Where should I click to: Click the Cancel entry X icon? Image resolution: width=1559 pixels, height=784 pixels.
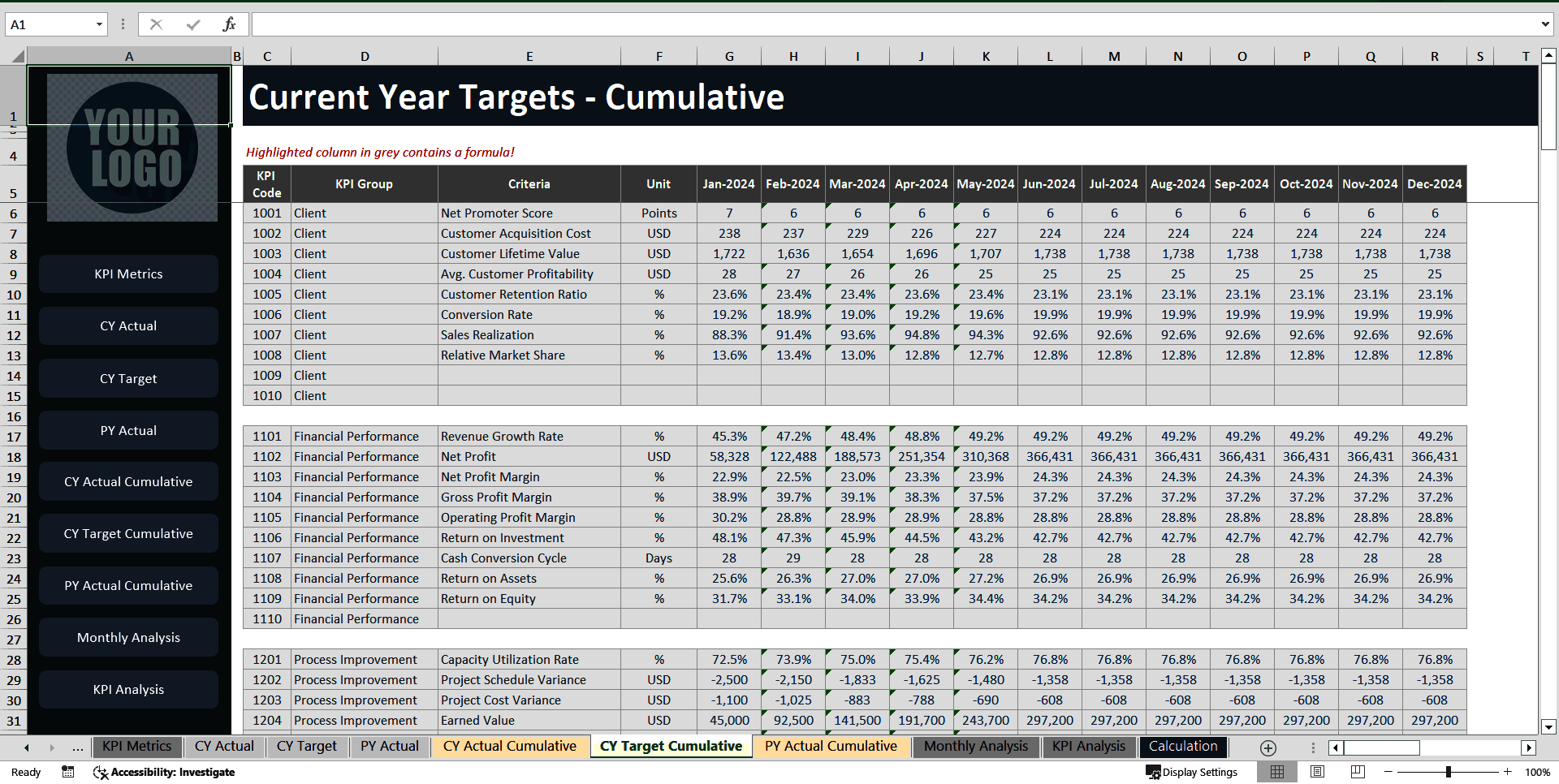pyautogui.click(x=156, y=24)
